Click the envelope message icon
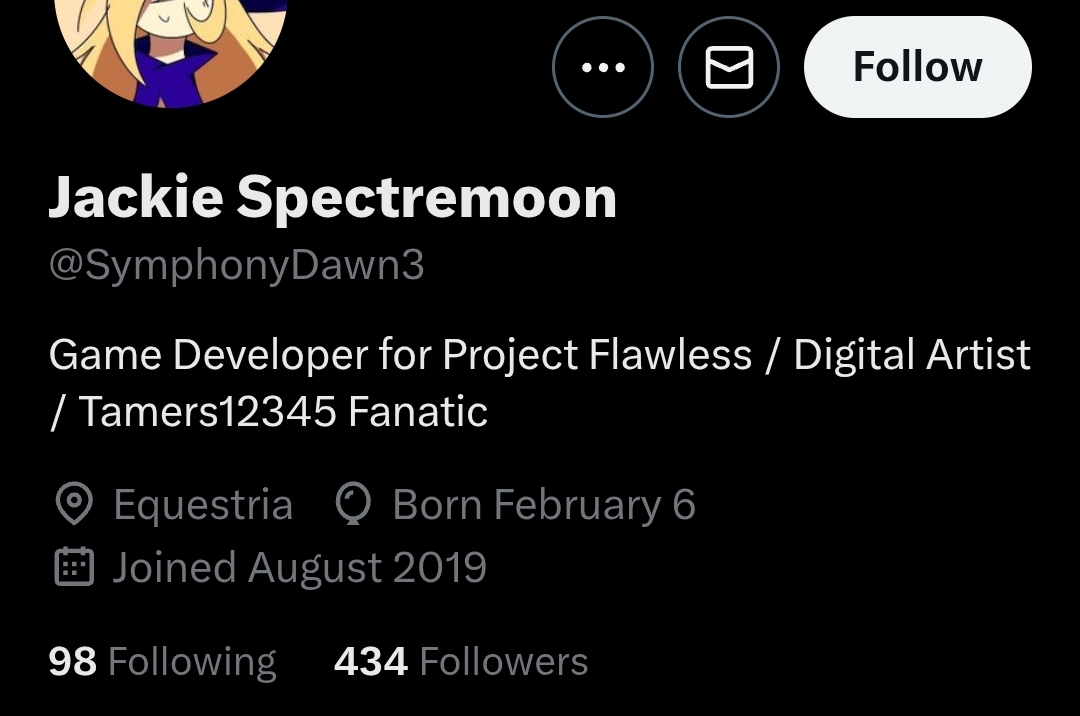This screenshot has height=716, width=1080. 729,67
